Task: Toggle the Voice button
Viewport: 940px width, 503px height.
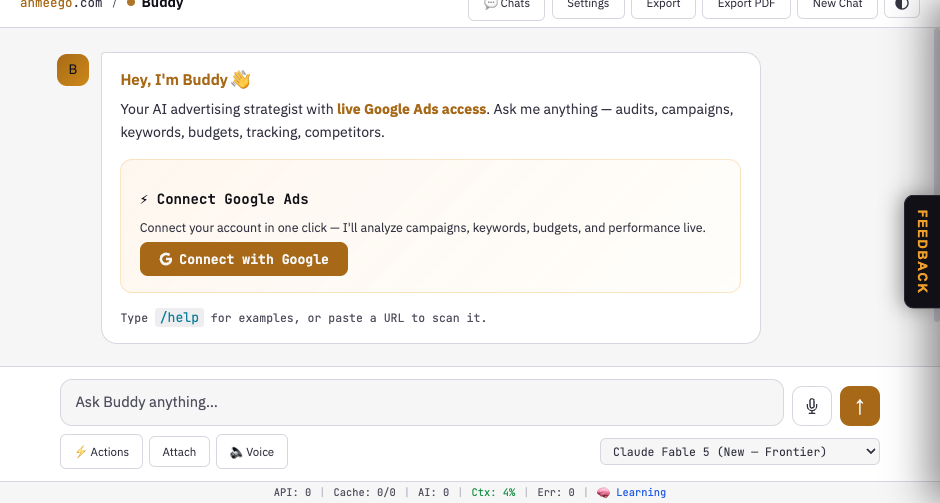Action: (x=252, y=451)
